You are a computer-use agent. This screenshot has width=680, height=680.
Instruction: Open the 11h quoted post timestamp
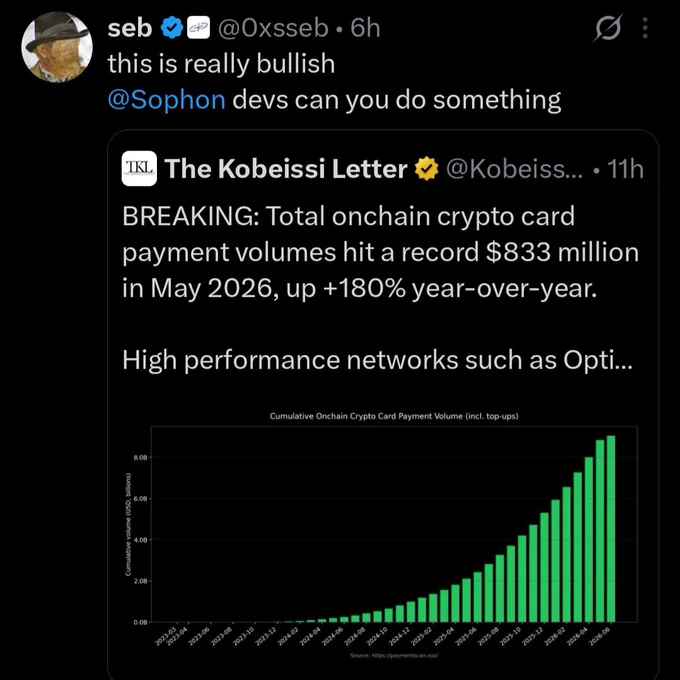(625, 169)
